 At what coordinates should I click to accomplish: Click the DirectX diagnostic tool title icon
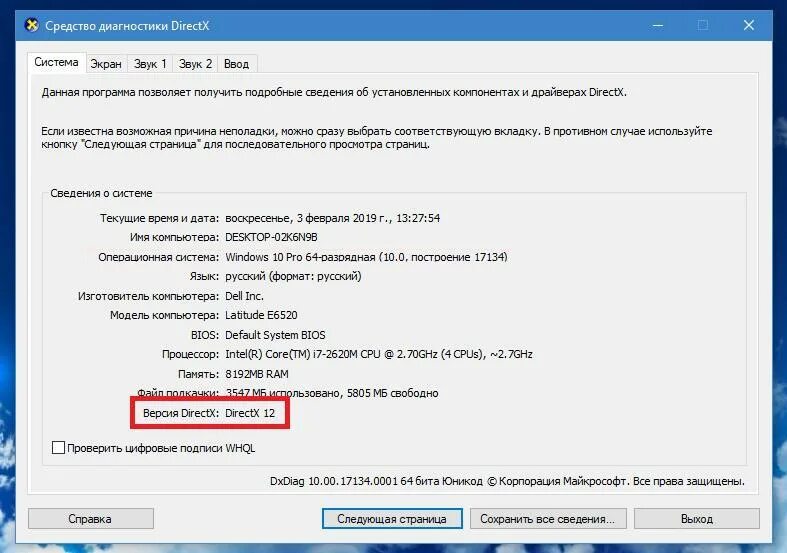click(32, 25)
